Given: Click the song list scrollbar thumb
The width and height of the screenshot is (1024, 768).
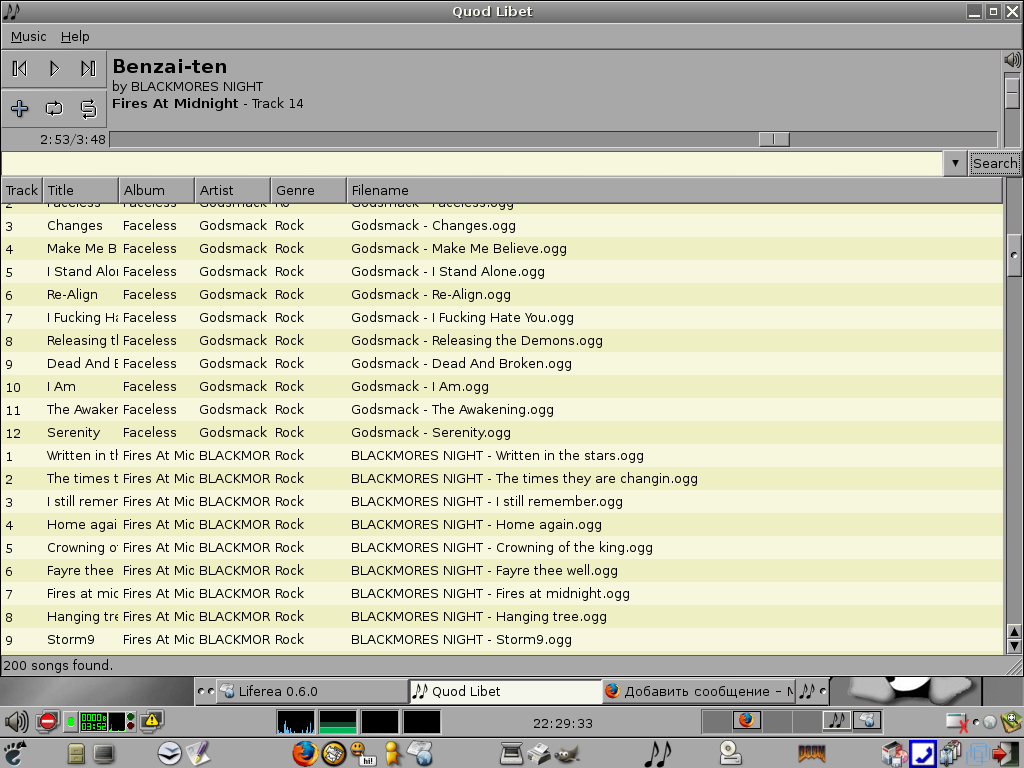Looking at the screenshot, I should coord(1014,255).
